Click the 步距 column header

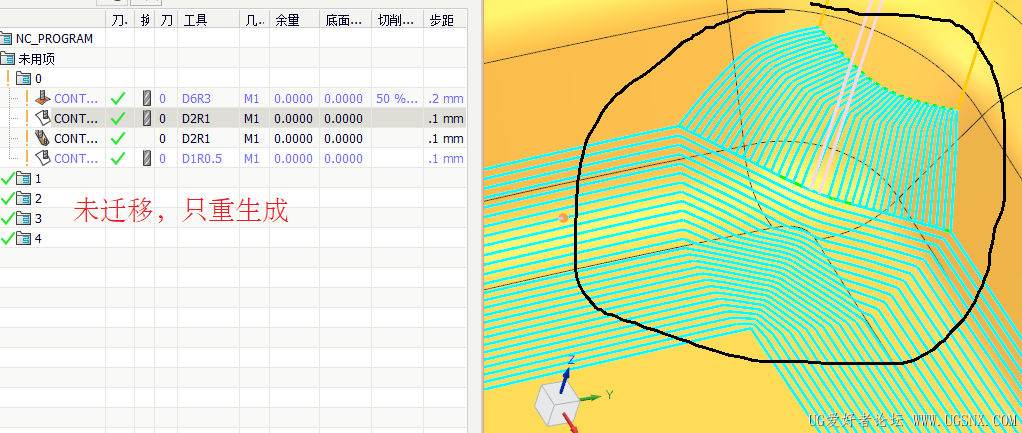441,20
